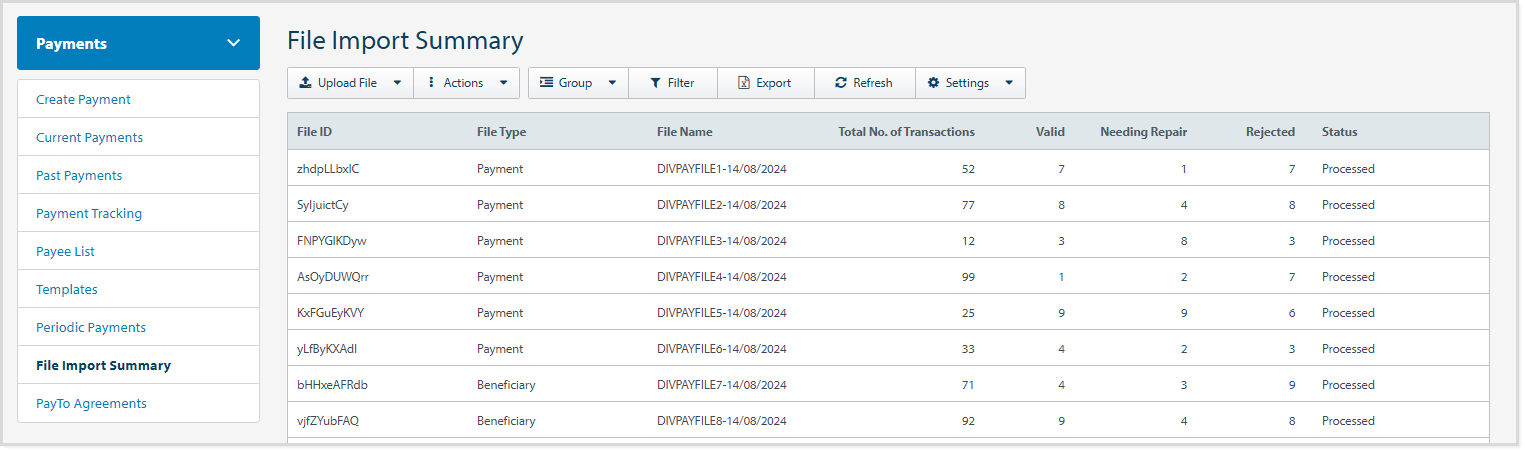This screenshot has width=1525, height=452.
Task: Refresh the file import list
Action: click(x=841, y=83)
